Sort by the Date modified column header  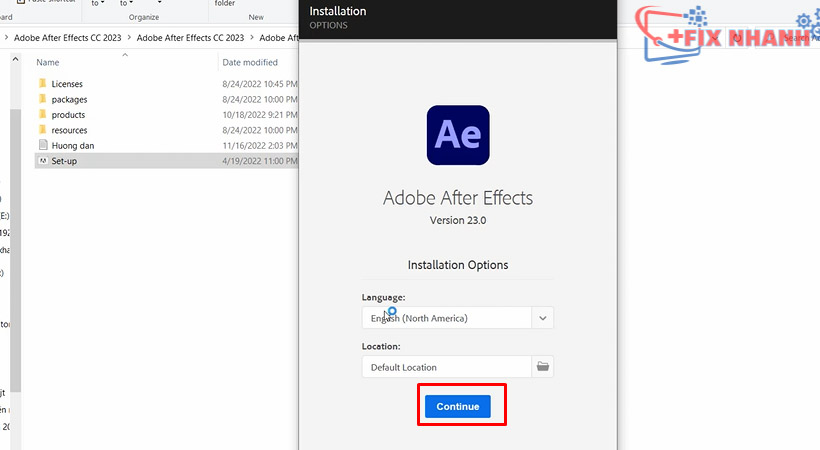[x=250, y=62]
